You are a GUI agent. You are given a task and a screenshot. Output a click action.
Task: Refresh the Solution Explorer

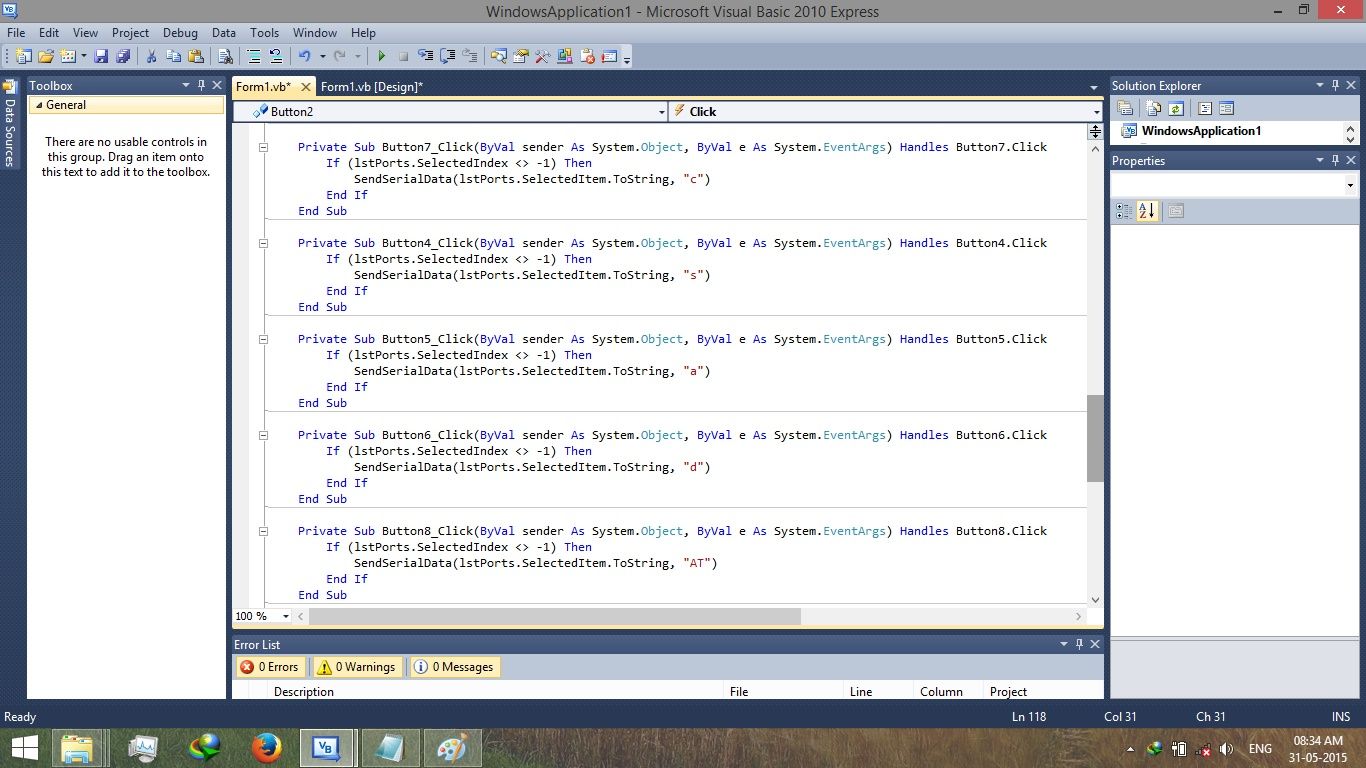1176,108
